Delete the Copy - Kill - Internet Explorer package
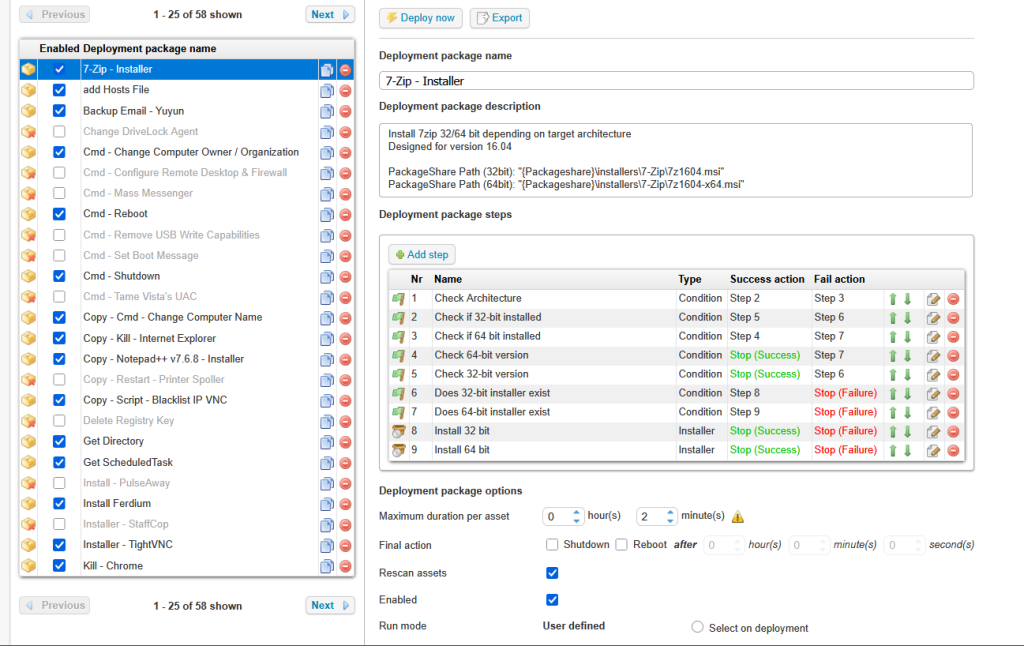This screenshot has height=646, width=1024. click(345, 339)
